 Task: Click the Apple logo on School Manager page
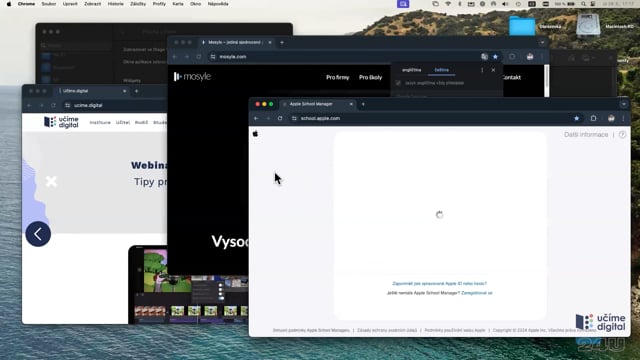coord(256,134)
